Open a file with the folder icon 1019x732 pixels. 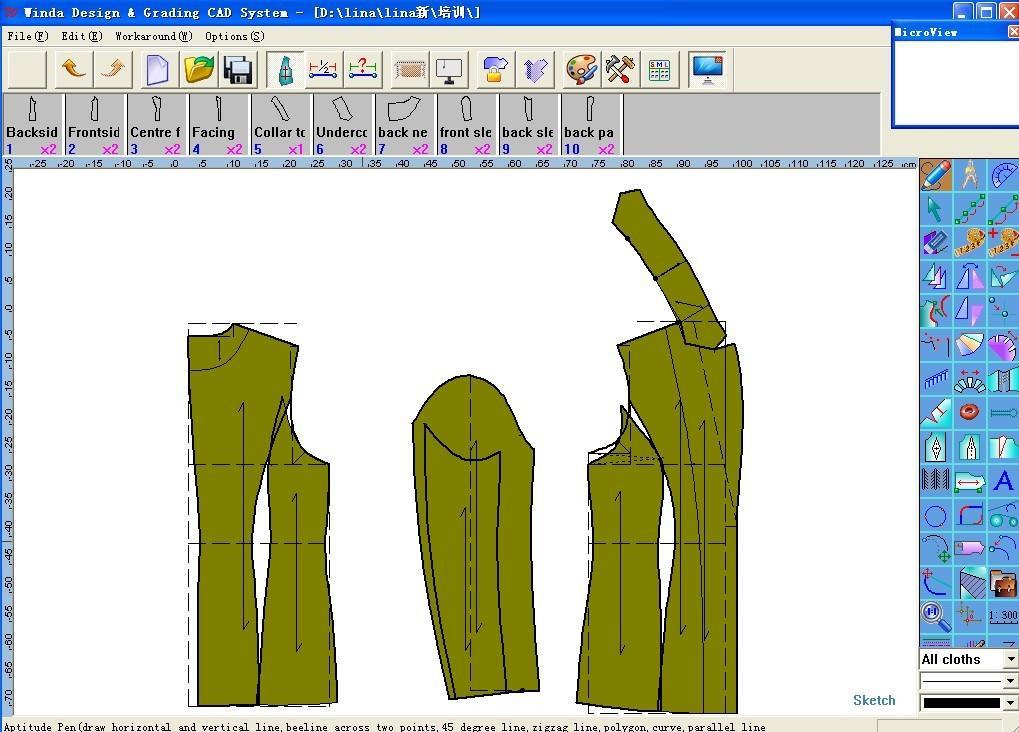[x=199, y=69]
